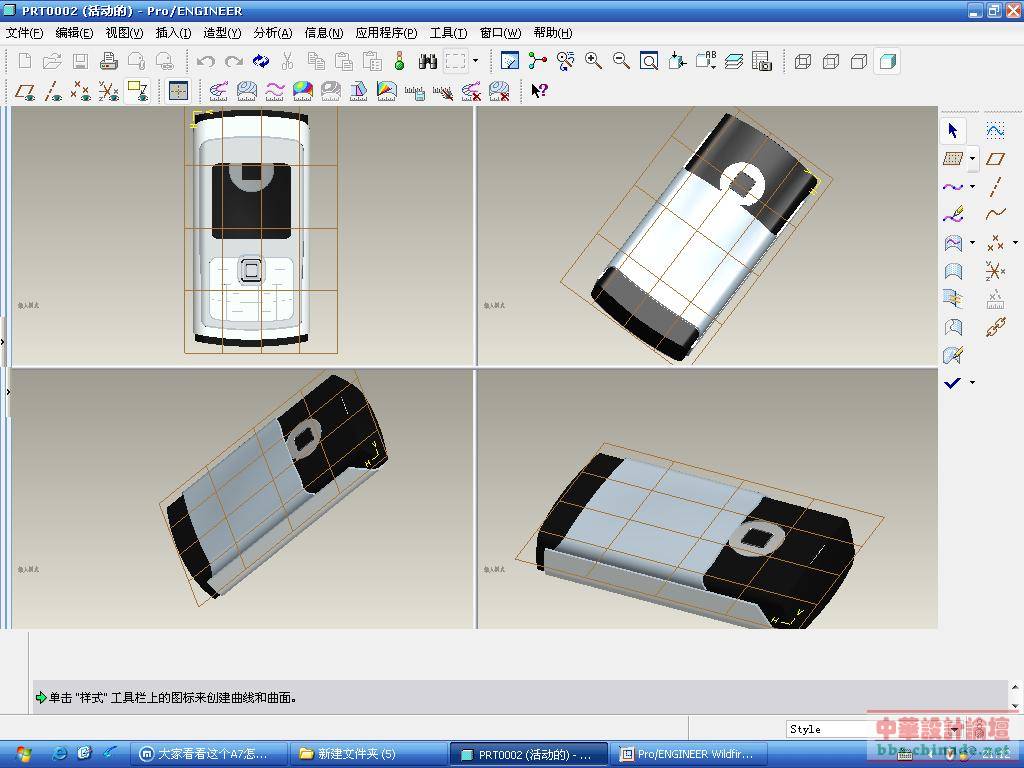Click the Draft check analysis icon
This screenshot has width=1024, height=768.
click(x=359, y=91)
